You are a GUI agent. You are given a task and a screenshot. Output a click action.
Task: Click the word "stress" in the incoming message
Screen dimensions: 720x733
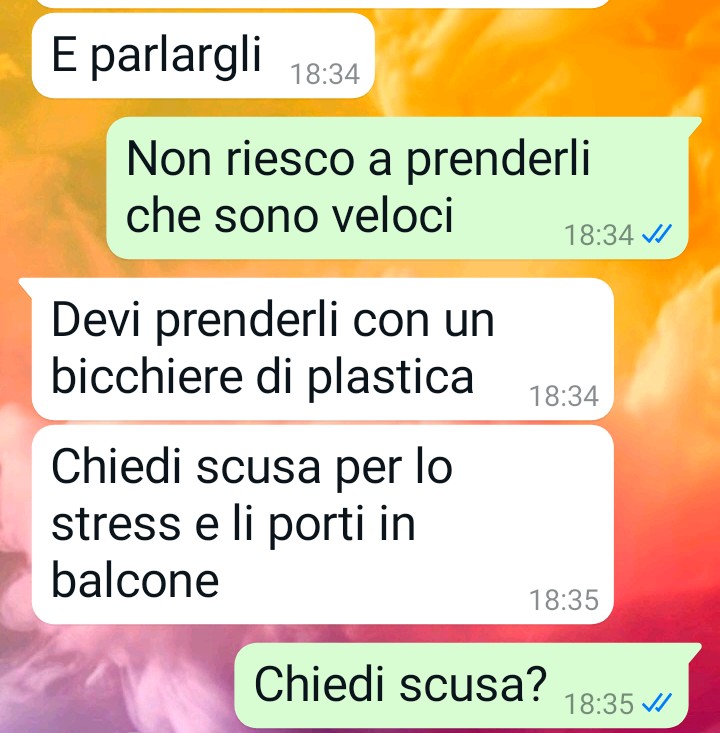pyautogui.click(x=116, y=525)
